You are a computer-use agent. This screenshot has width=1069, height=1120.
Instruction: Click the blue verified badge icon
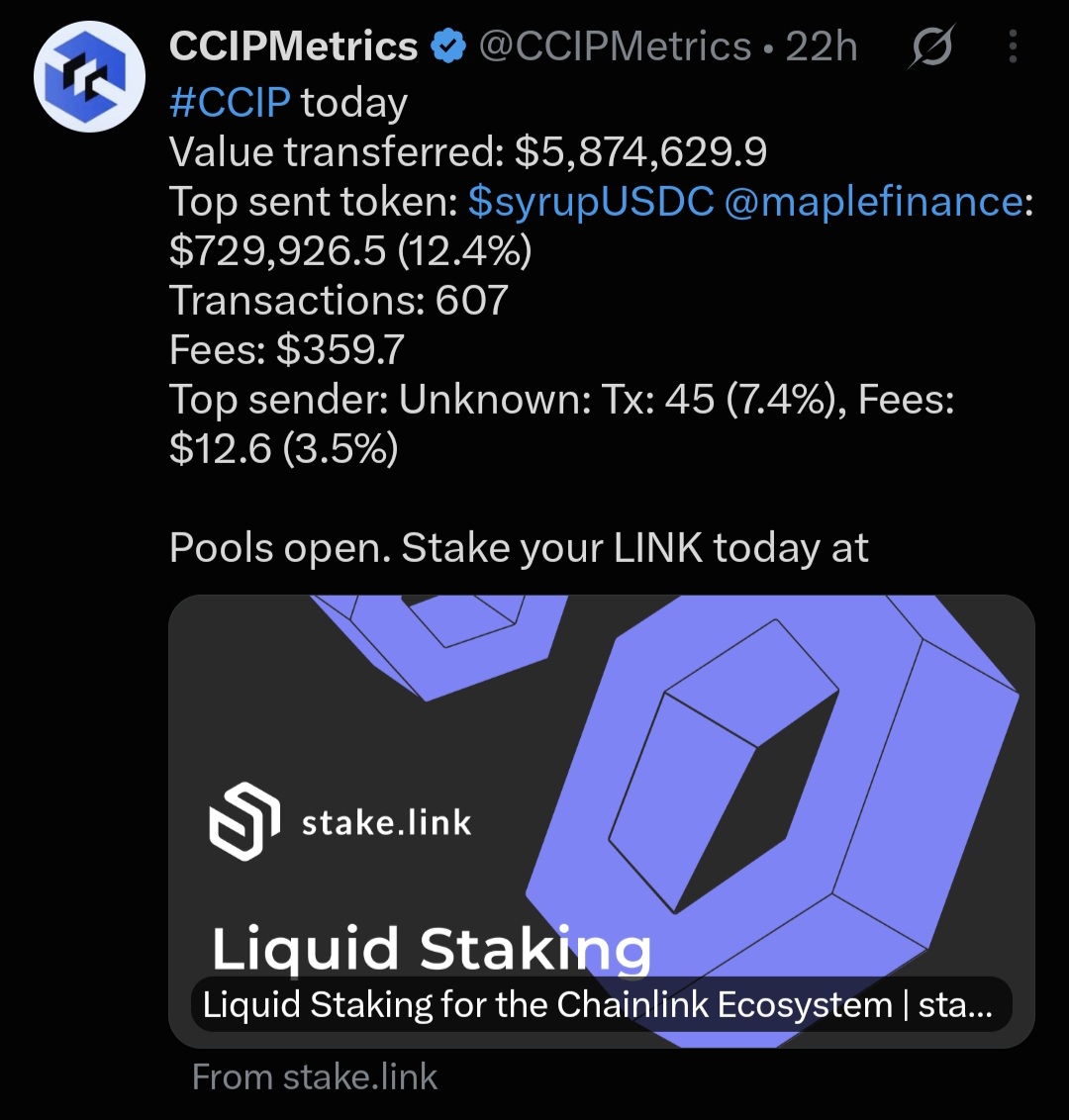(x=448, y=47)
